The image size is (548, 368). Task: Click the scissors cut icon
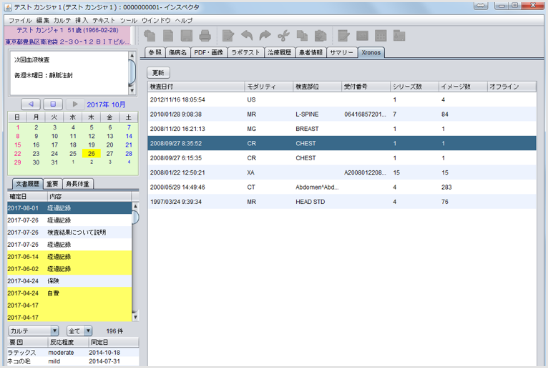coord(283,36)
